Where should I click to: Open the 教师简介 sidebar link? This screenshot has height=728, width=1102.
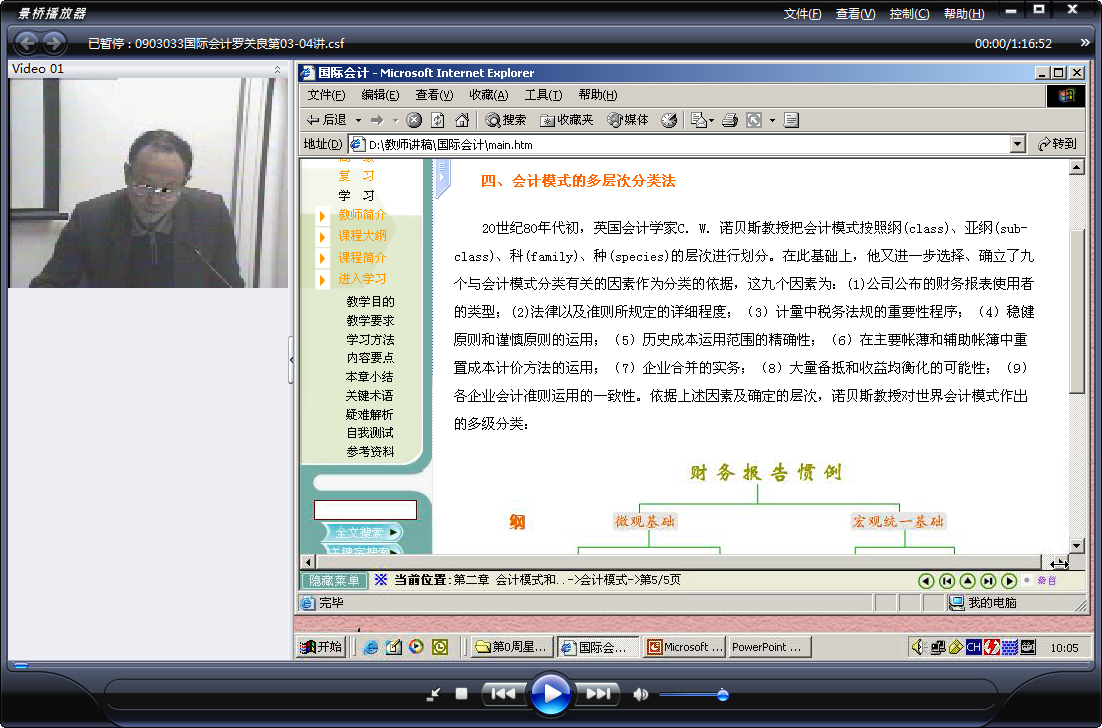(362, 214)
